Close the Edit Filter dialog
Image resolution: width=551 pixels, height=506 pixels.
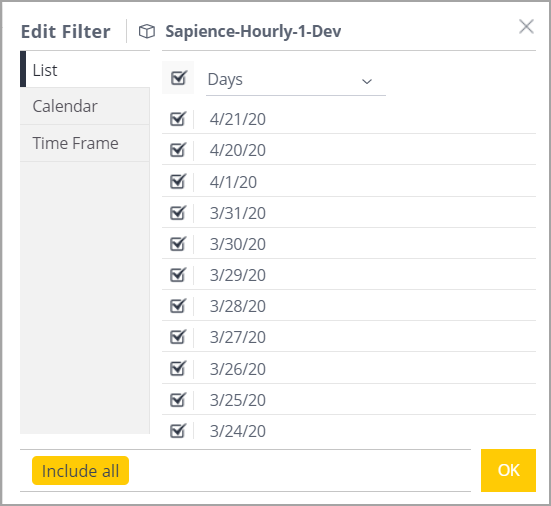pos(526,27)
